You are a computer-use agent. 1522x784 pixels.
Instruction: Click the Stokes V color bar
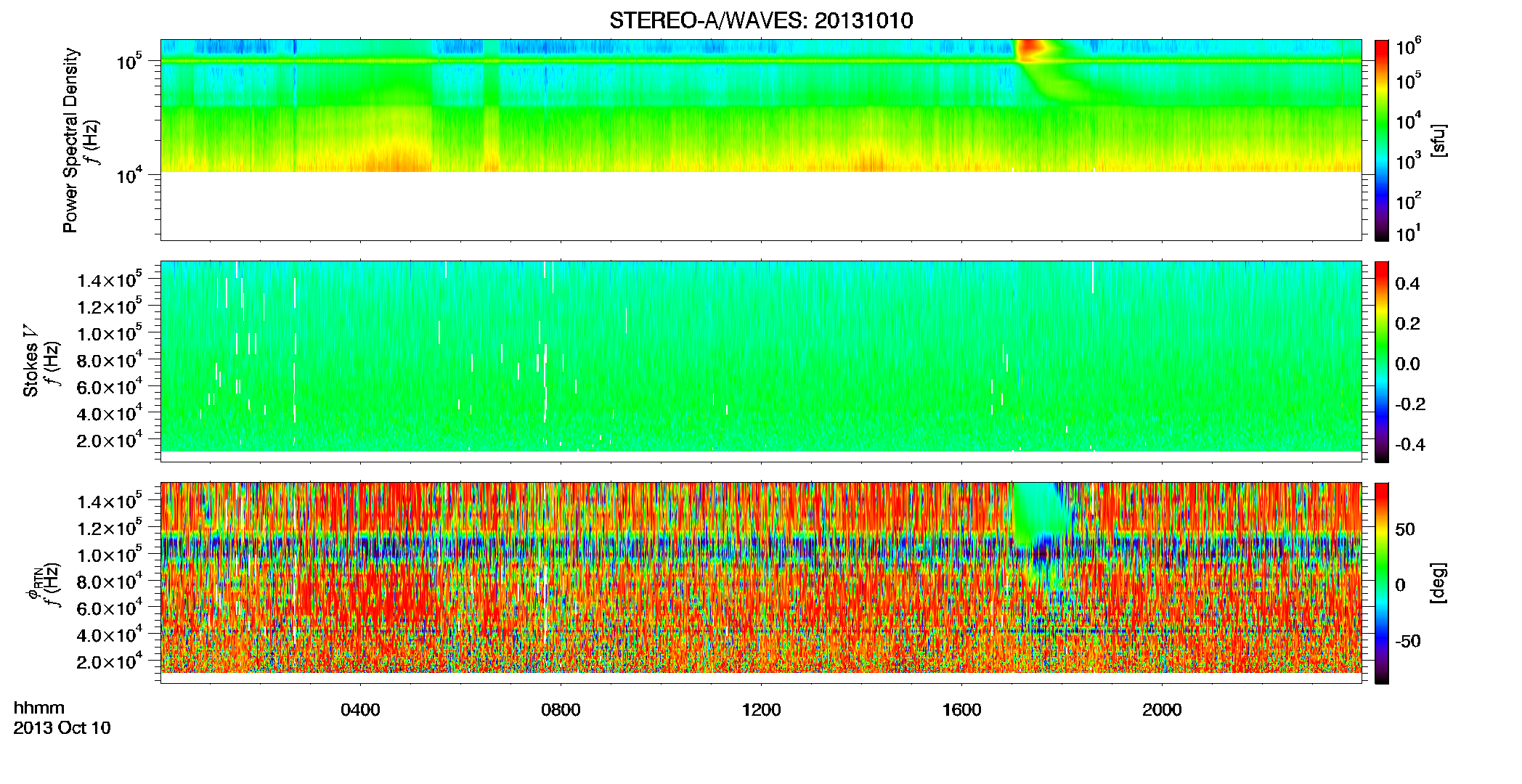coord(1382,362)
